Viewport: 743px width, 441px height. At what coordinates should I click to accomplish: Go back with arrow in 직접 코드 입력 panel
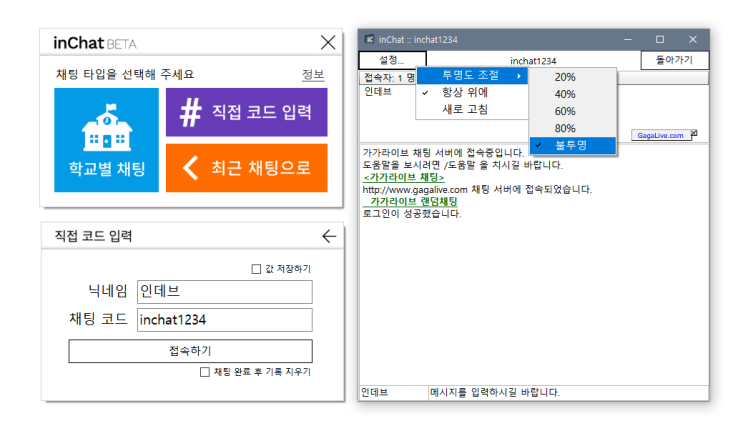[x=329, y=236]
